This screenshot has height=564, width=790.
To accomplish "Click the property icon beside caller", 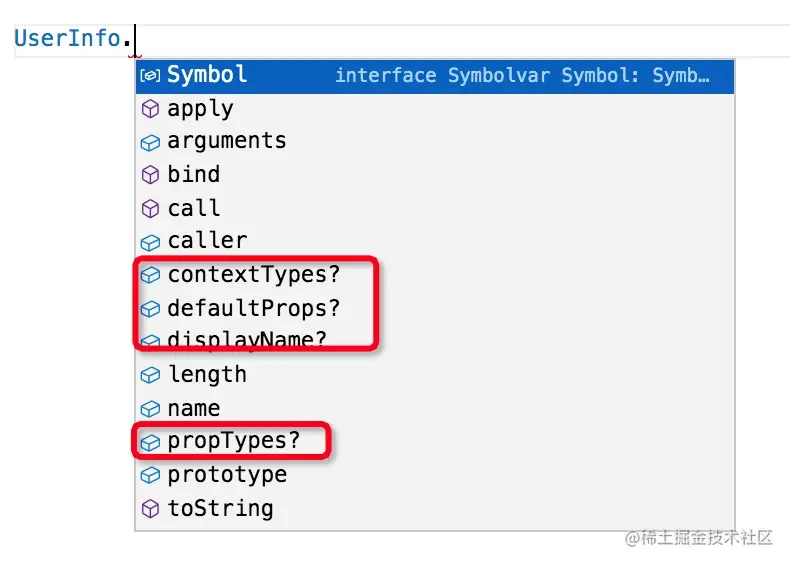I will pos(150,242).
